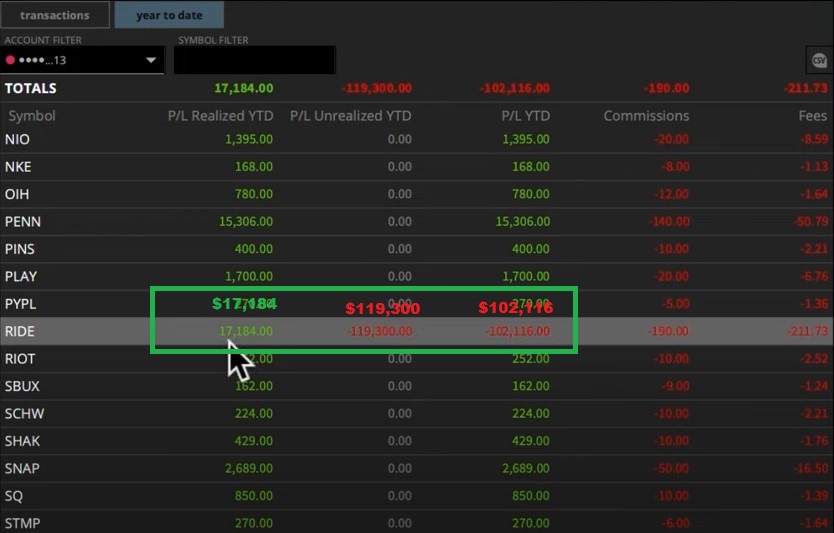Sort by P/L YTD column header

pos(526,115)
